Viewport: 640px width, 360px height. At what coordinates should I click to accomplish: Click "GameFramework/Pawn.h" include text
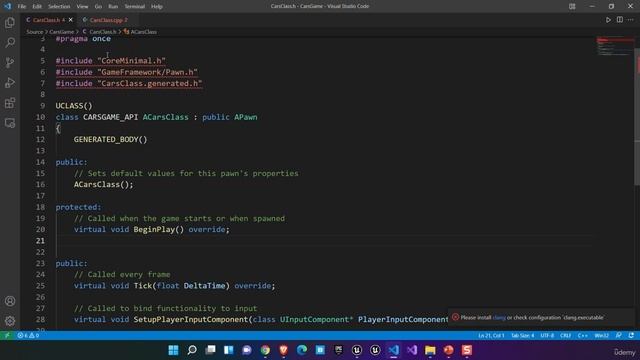coord(147,72)
